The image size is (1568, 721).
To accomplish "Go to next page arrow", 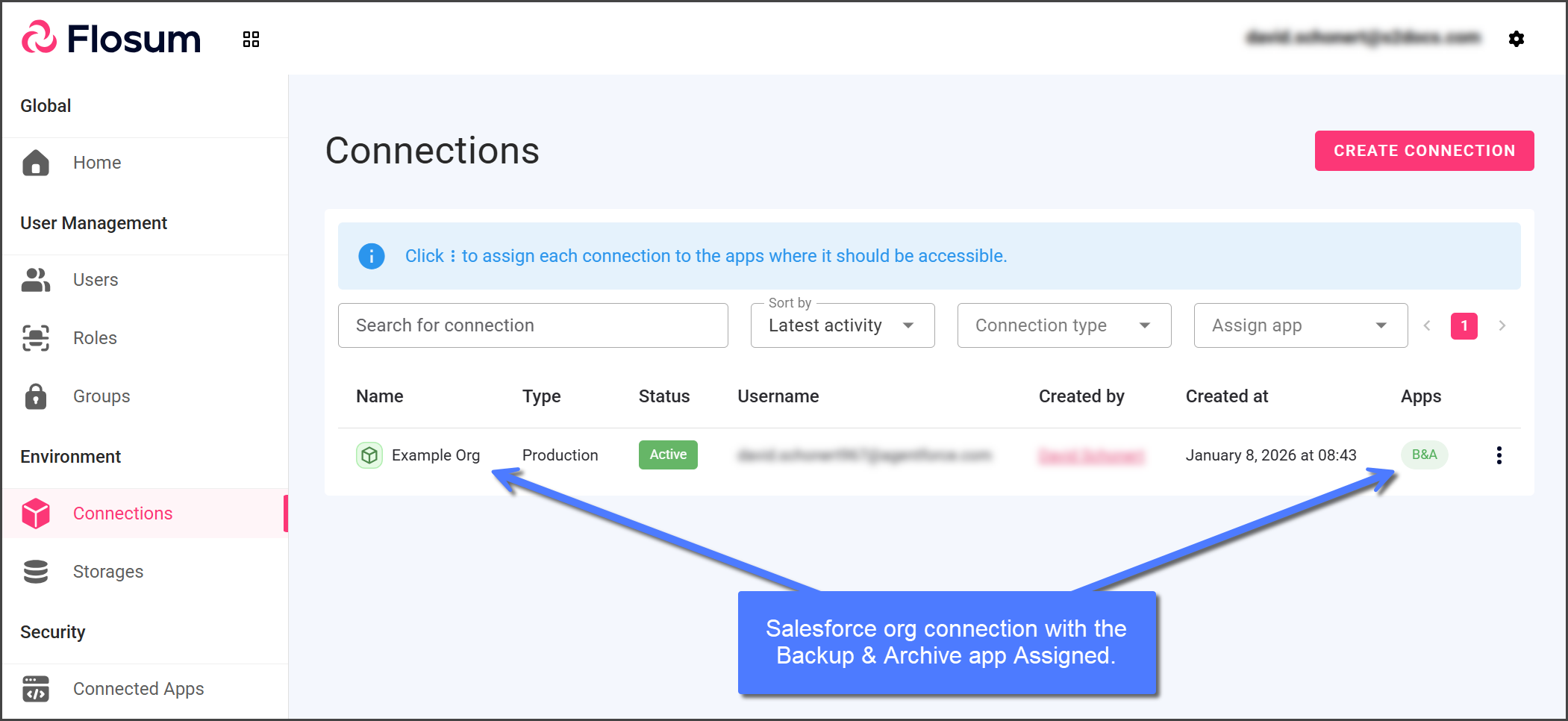I will click(x=1502, y=325).
